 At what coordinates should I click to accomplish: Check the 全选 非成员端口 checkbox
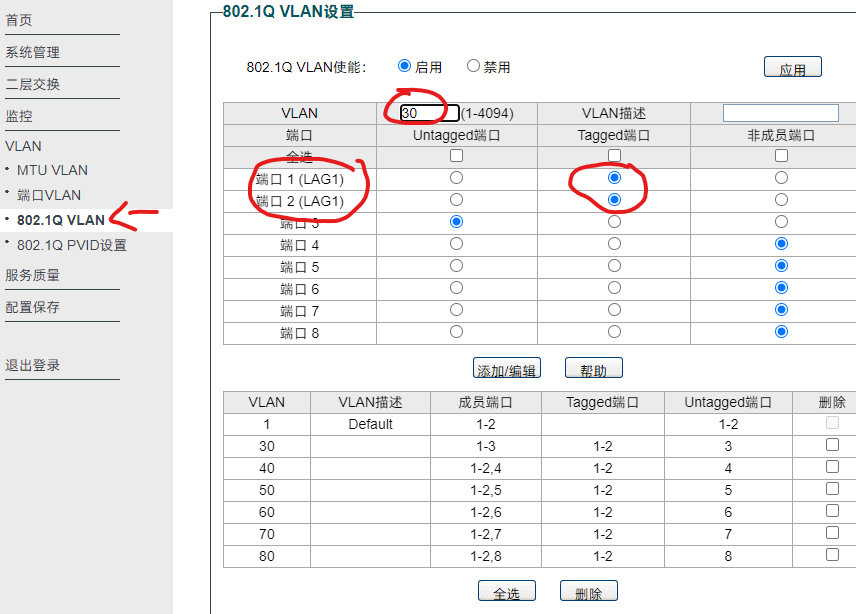pos(781,155)
